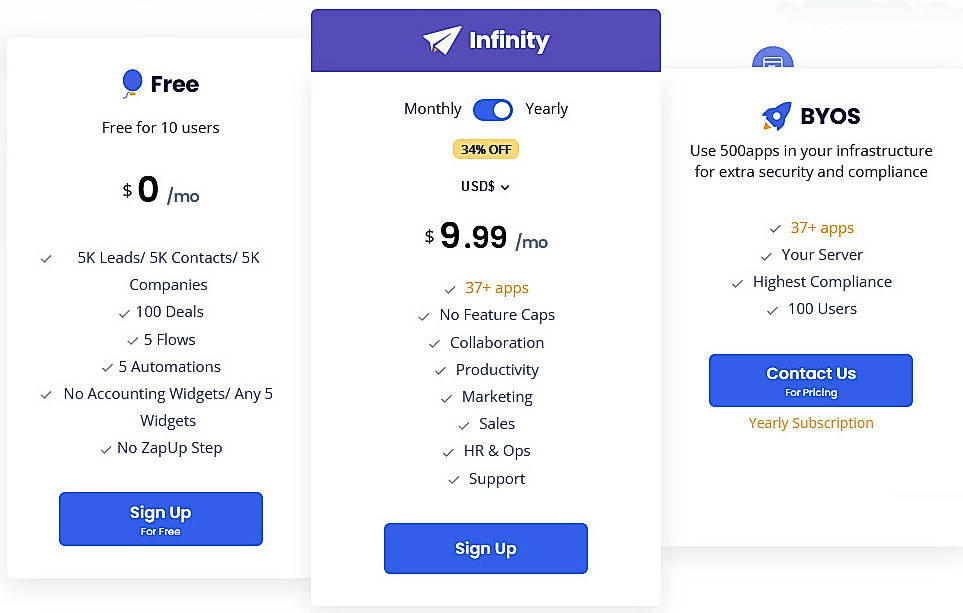The width and height of the screenshot is (963, 613).
Task: Click checkmark icon next to 100 Deals
Action: (124, 313)
